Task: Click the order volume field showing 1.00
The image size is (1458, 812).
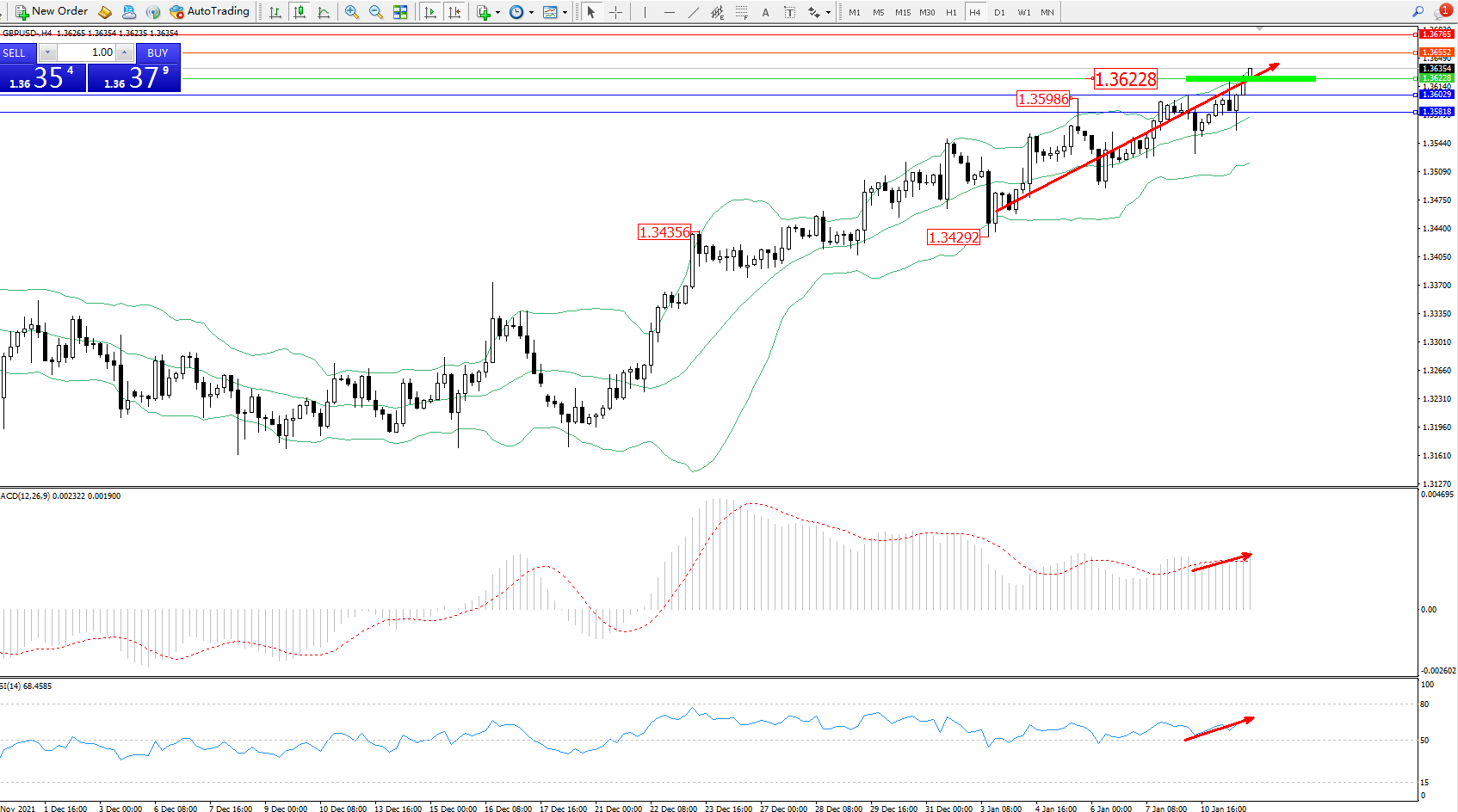Action: 86,52
